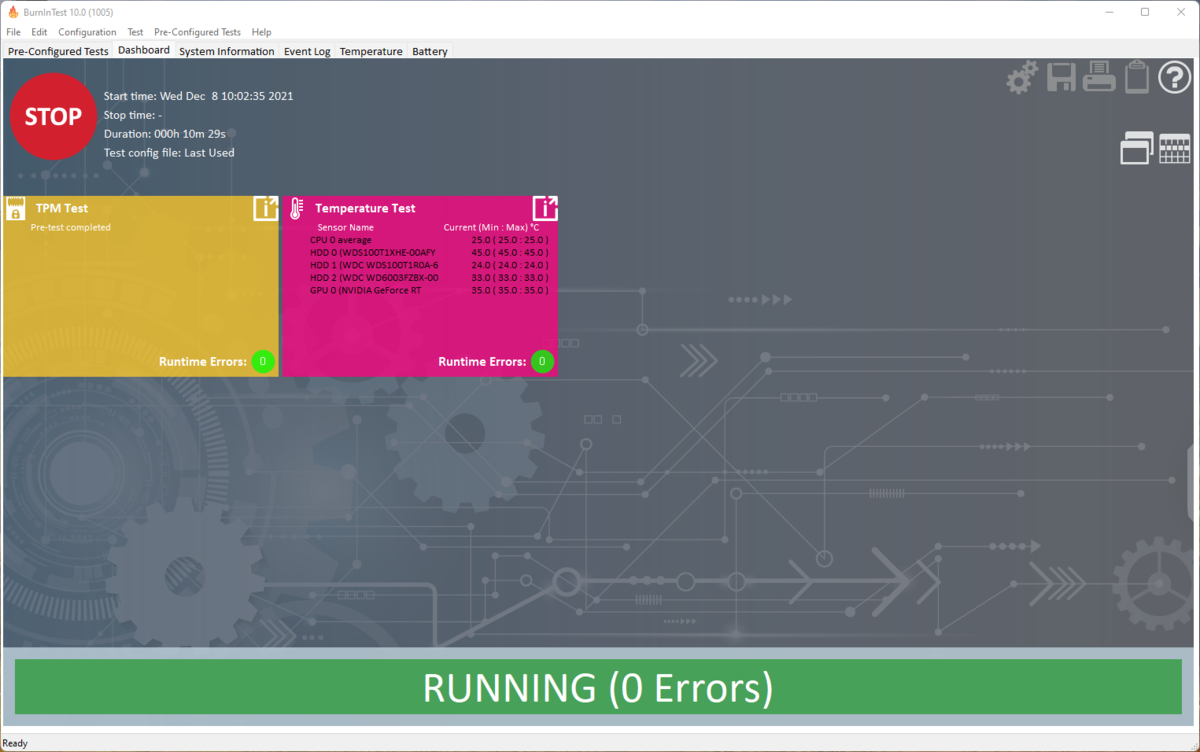Open the Test menu
Screen dimensions: 1200x752
[x=135, y=32]
